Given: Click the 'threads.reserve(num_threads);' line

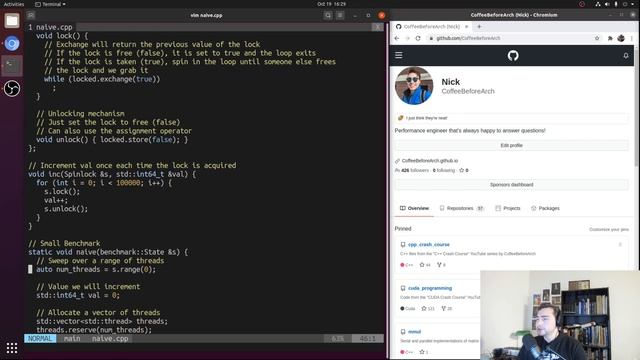Looking at the screenshot, I should click(x=94, y=330).
